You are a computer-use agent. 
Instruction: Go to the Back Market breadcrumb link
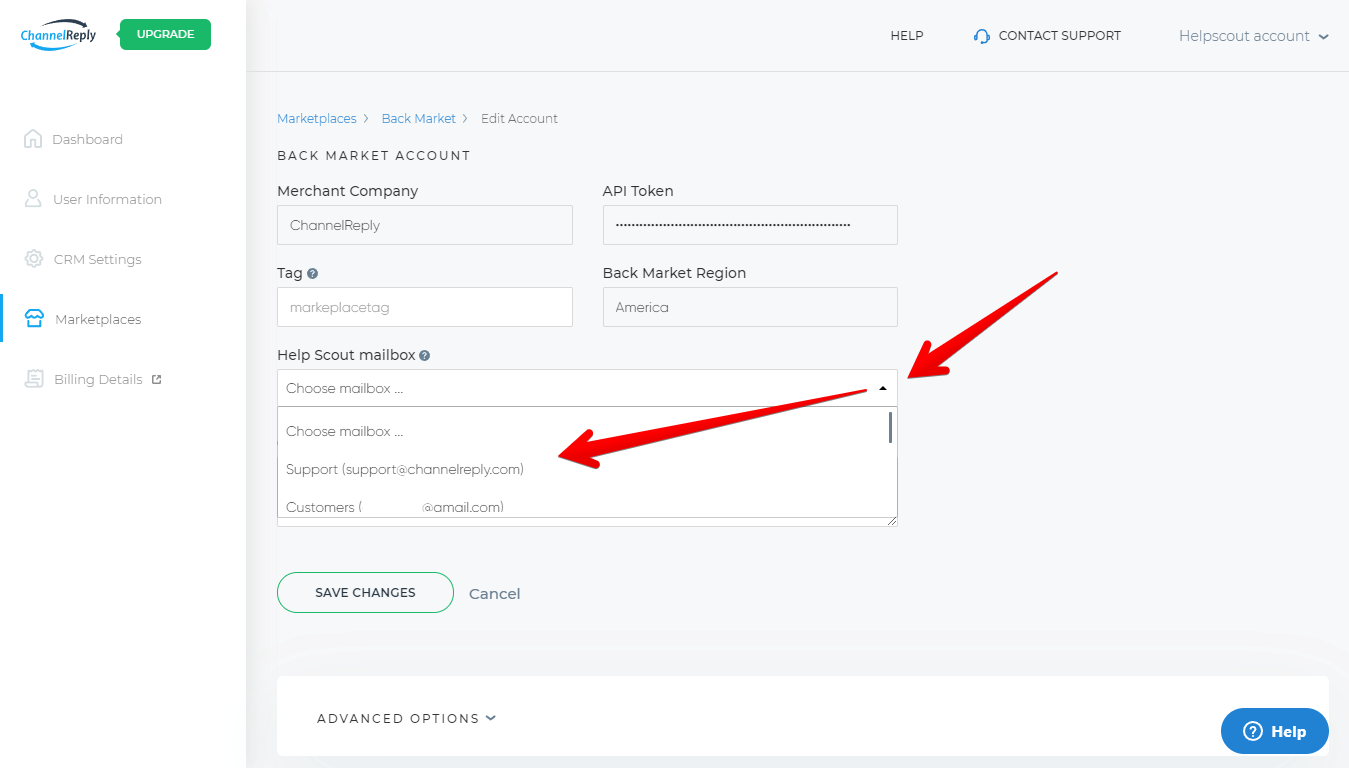tap(418, 118)
